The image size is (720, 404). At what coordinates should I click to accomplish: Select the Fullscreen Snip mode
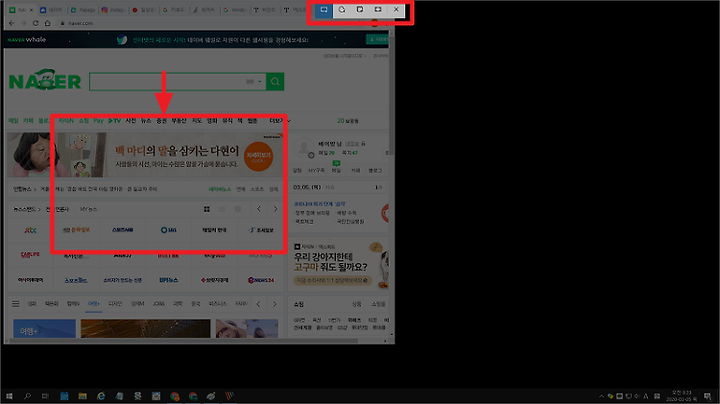(377, 10)
